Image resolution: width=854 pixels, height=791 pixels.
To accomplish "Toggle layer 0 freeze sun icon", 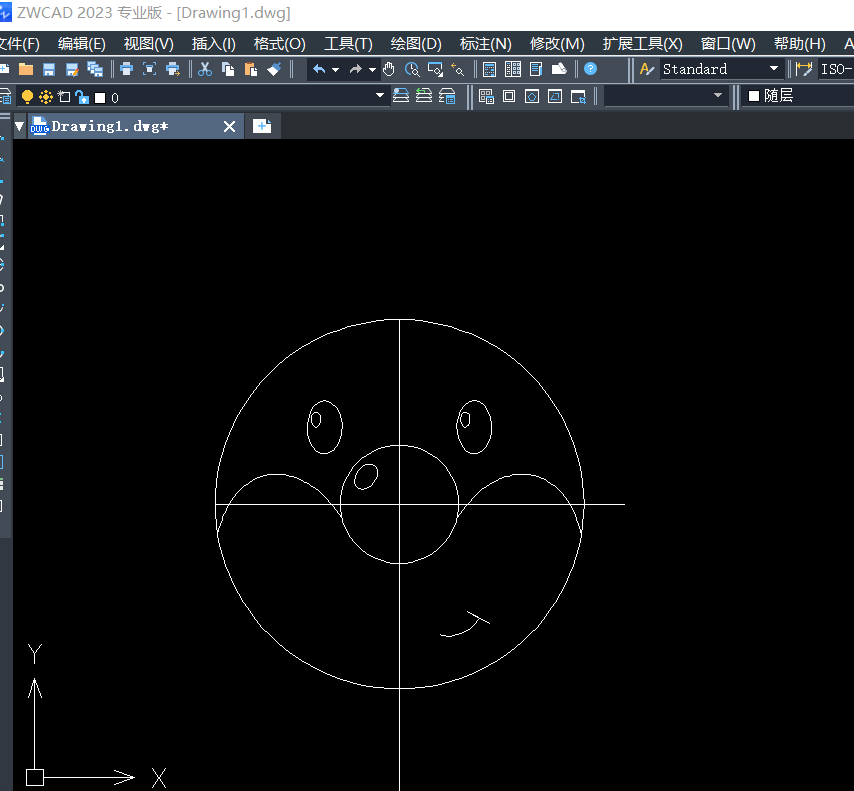I will (x=46, y=97).
